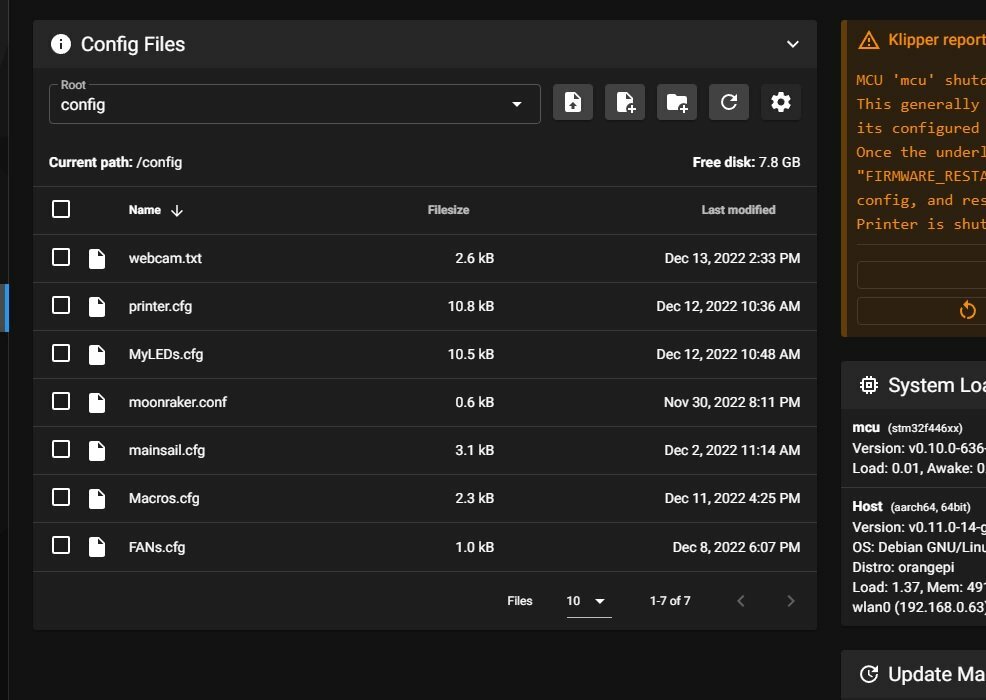The image size is (986, 700).
Task: Click the upper blank button in the Klipper panel
Action: 921,275
